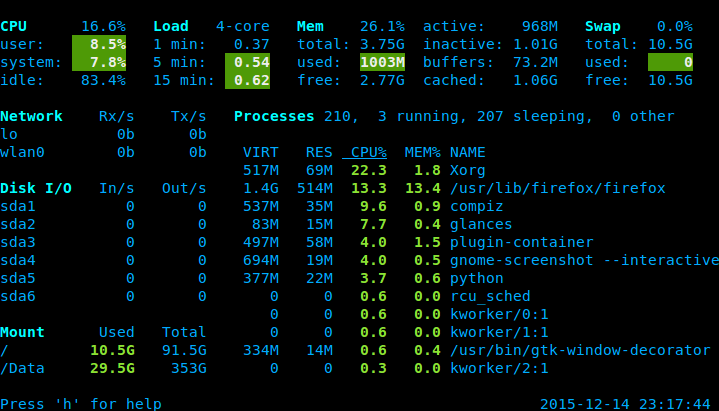Click the highlighted system CPU value 7.8%

[x=99, y=62]
